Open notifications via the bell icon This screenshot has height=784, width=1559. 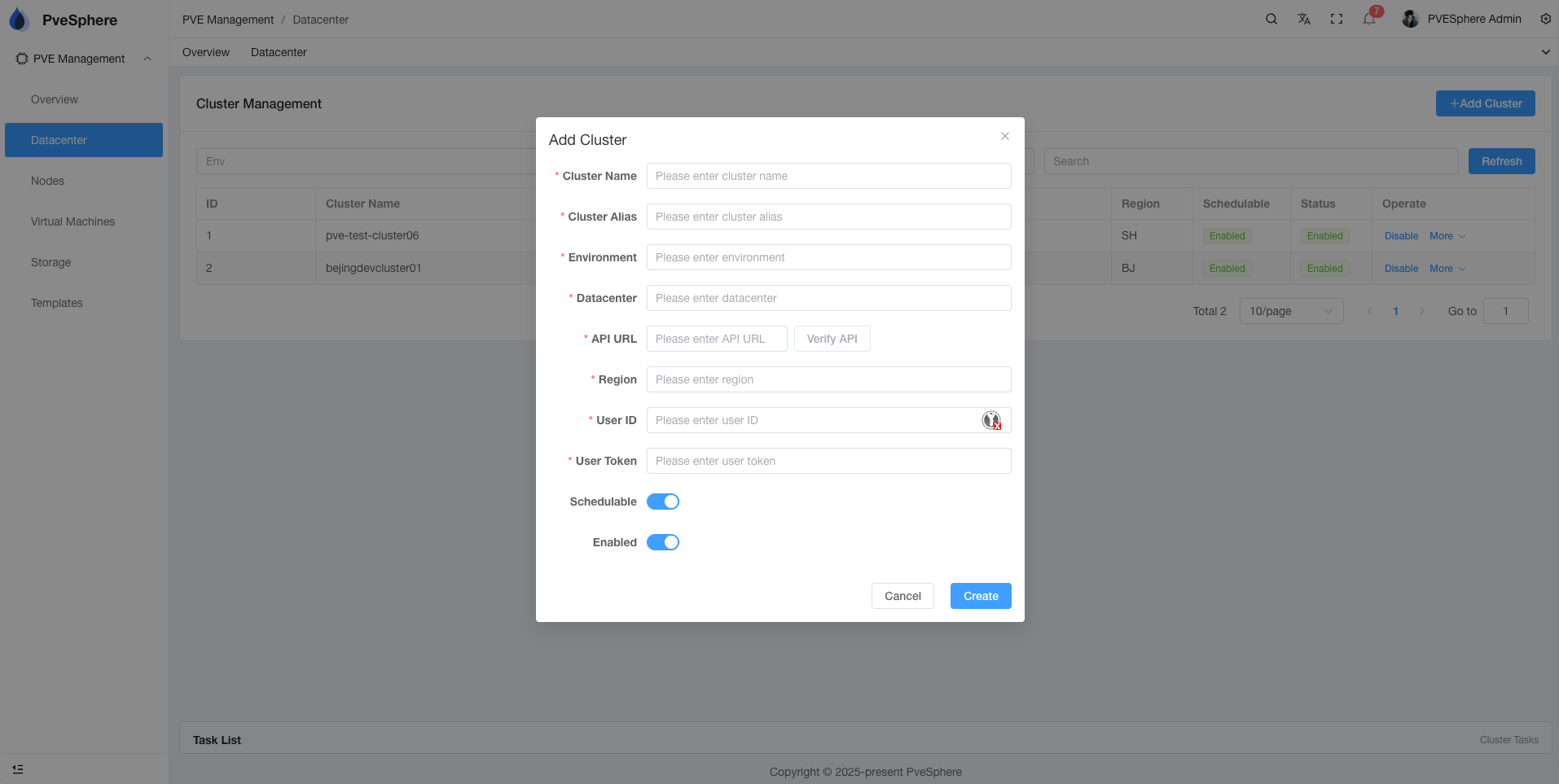point(1368,18)
